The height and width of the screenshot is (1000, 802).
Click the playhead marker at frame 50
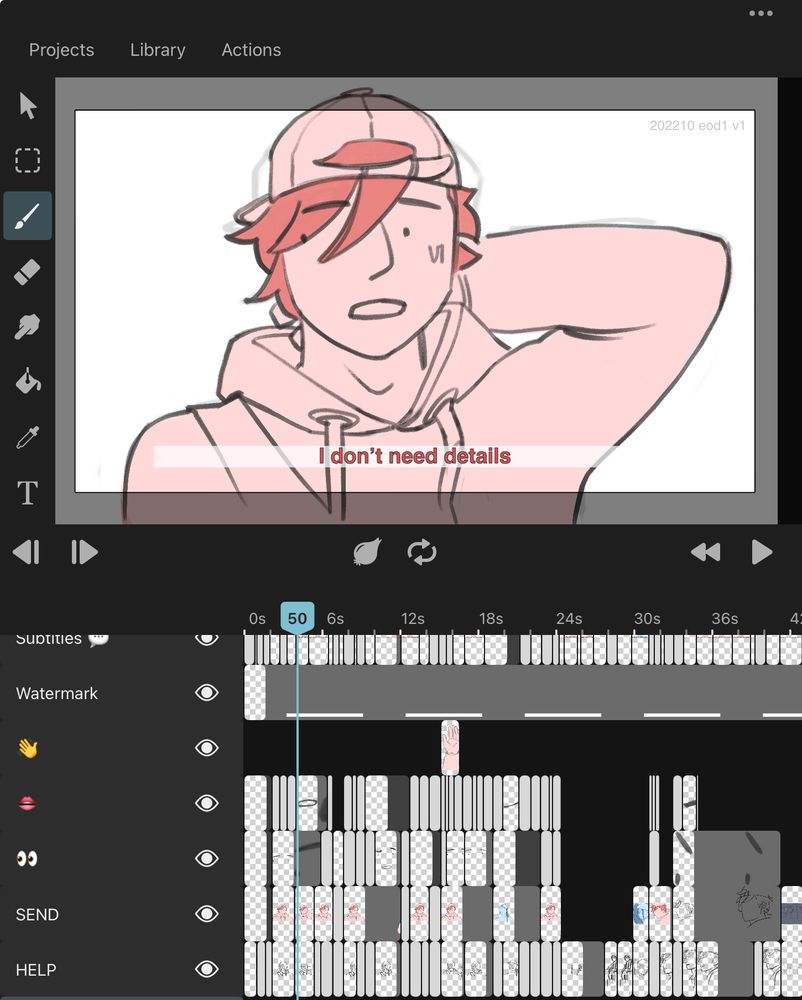point(296,618)
